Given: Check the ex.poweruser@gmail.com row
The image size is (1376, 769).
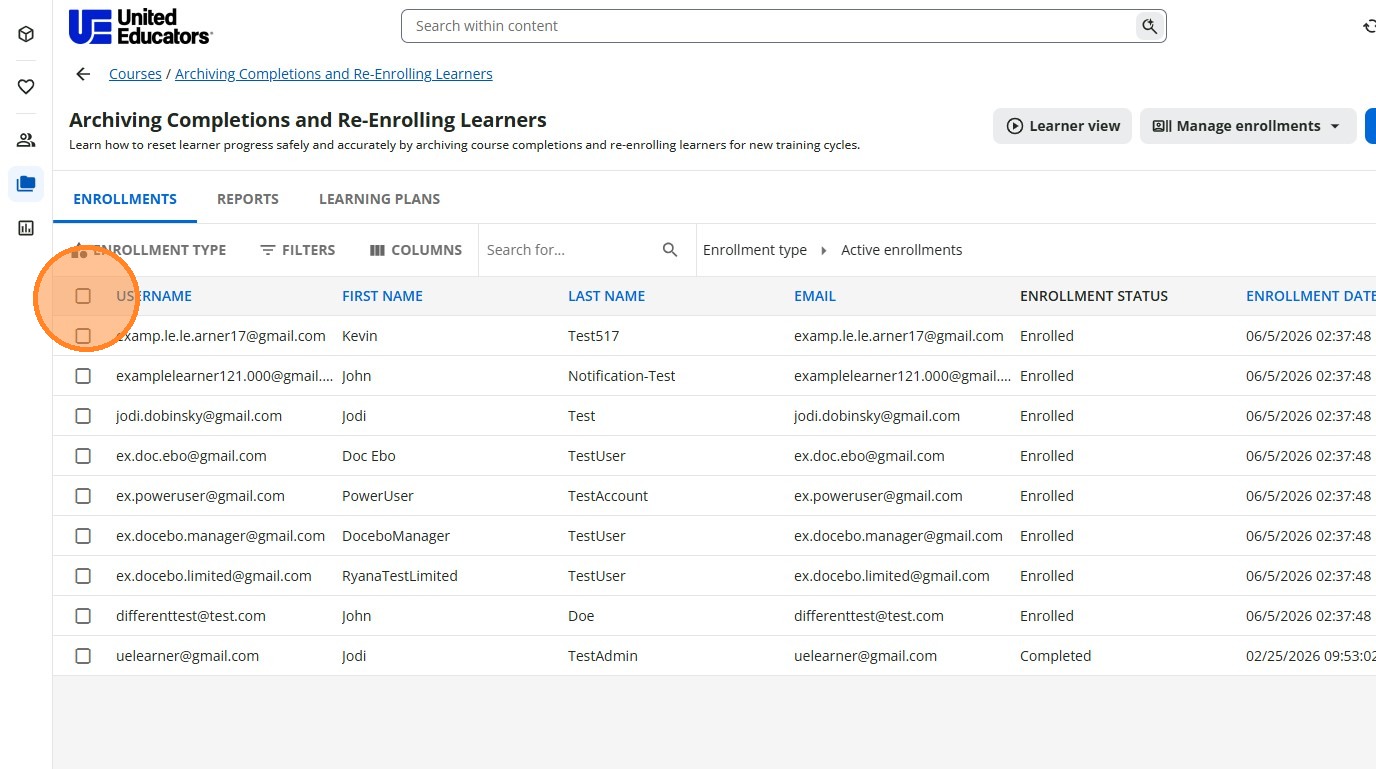Looking at the screenshot, I should click(83, 496).
